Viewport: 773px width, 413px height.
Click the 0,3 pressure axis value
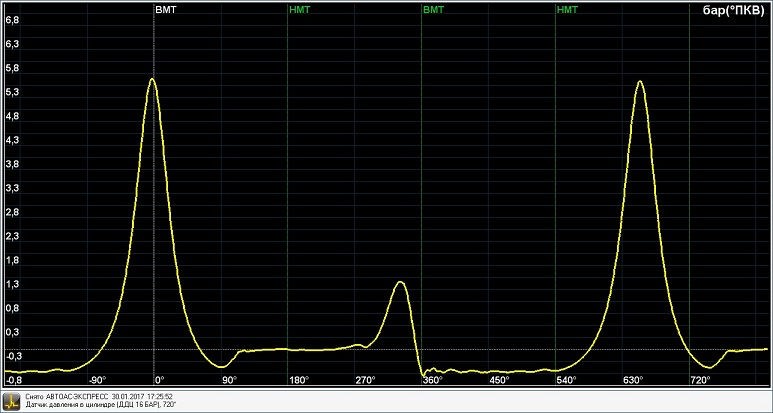pos(12,333)
